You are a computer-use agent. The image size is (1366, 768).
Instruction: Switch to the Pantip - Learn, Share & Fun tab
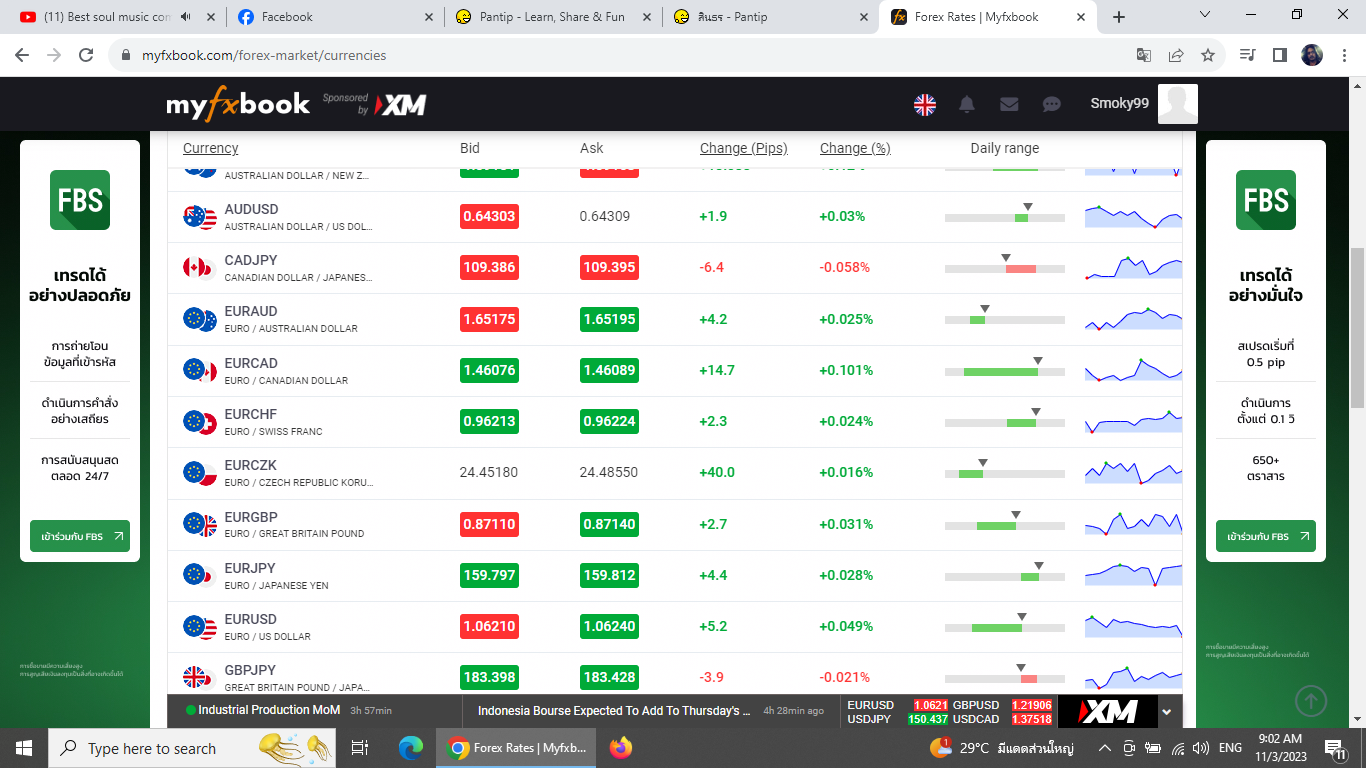tap(553, 17)
